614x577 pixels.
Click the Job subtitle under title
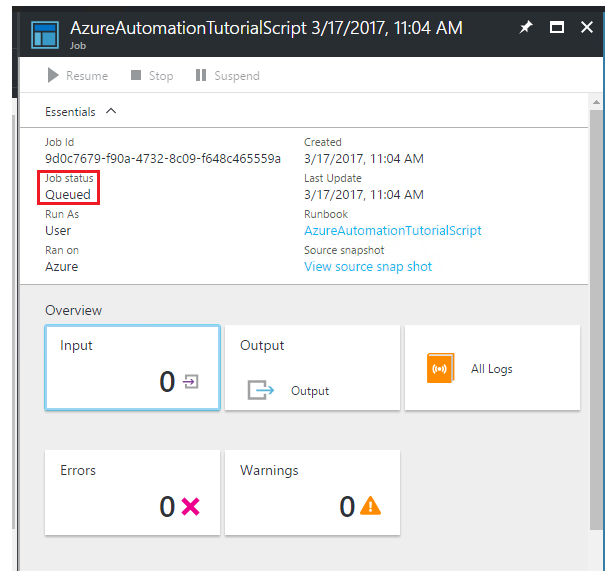(78, 46)
